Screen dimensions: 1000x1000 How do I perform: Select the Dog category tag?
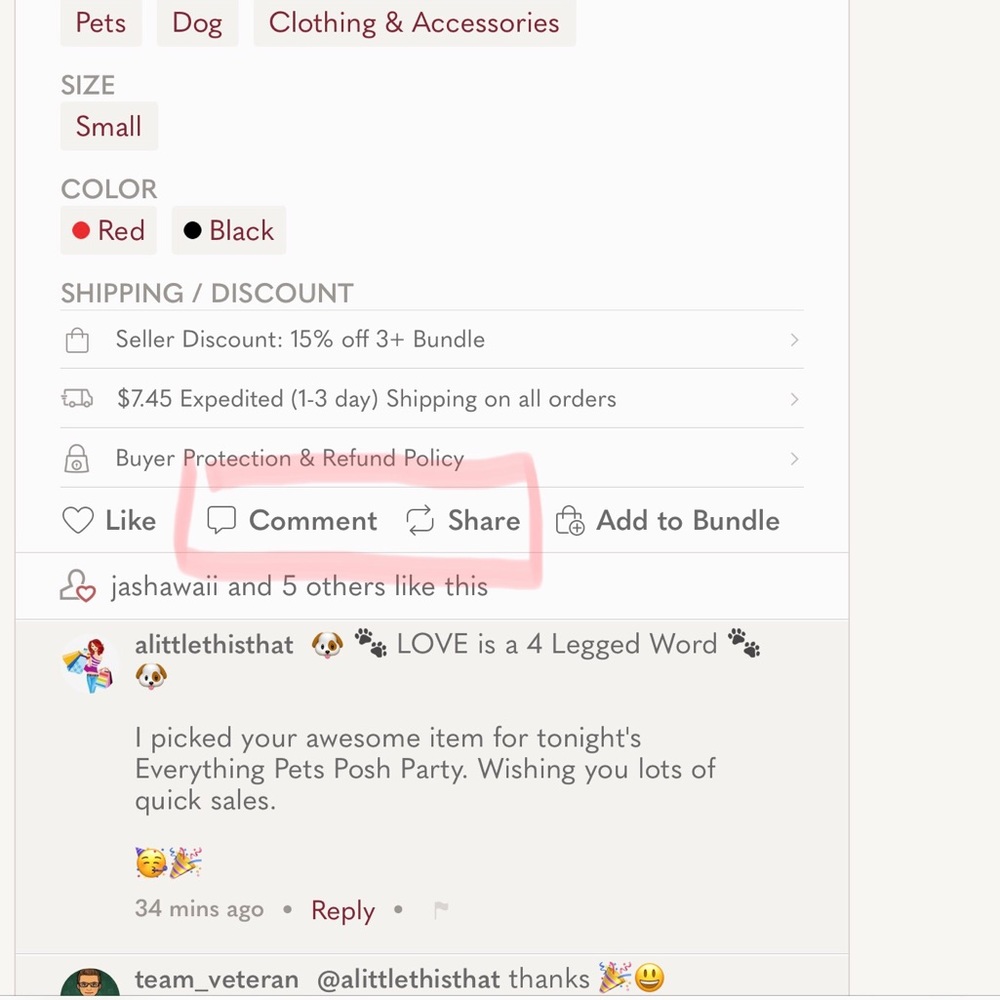click(198, 23)
